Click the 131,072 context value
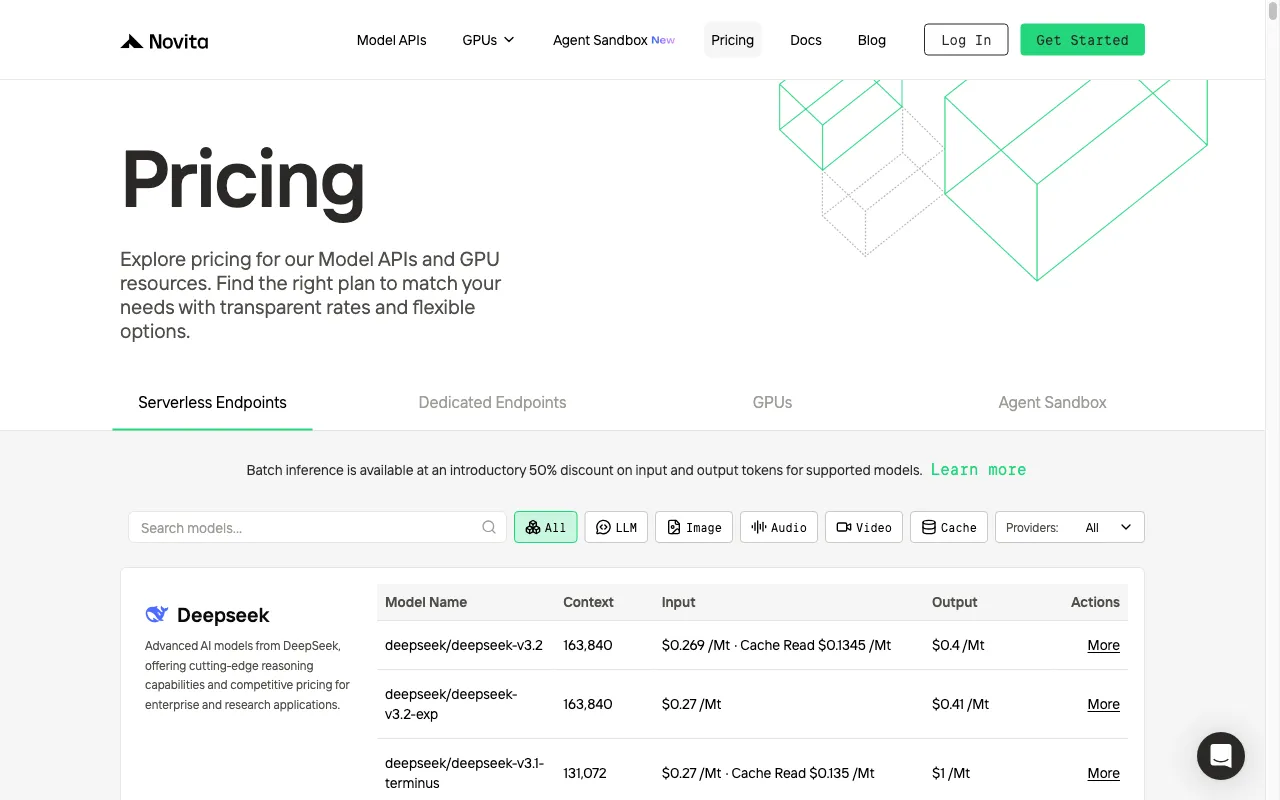The height and width of the screenshot is (800, 1280). tap(587, 773)
